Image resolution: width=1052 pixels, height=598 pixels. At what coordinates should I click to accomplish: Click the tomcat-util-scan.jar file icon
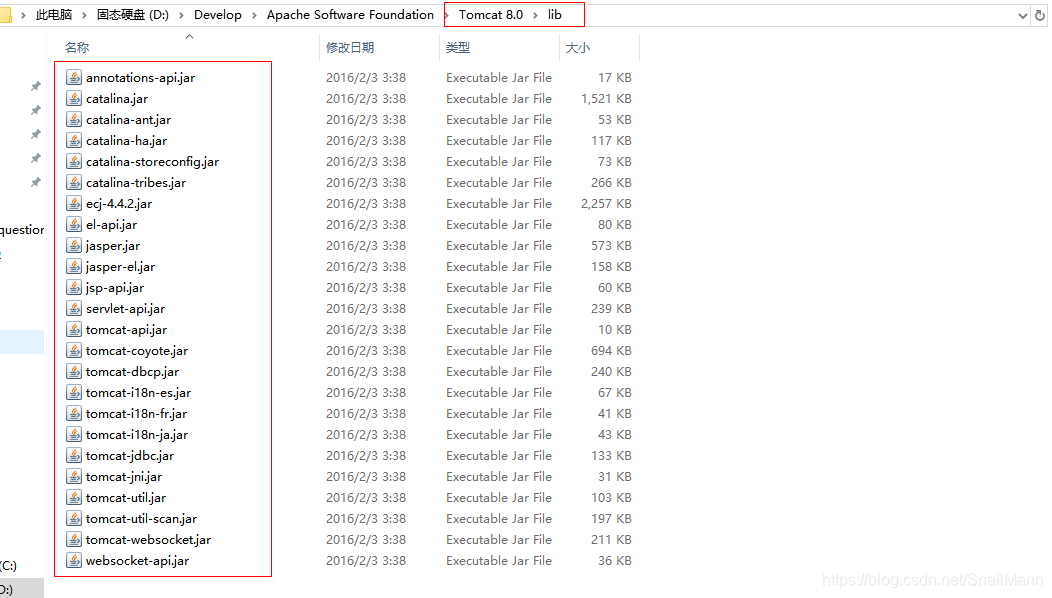[x=74, y=519]
